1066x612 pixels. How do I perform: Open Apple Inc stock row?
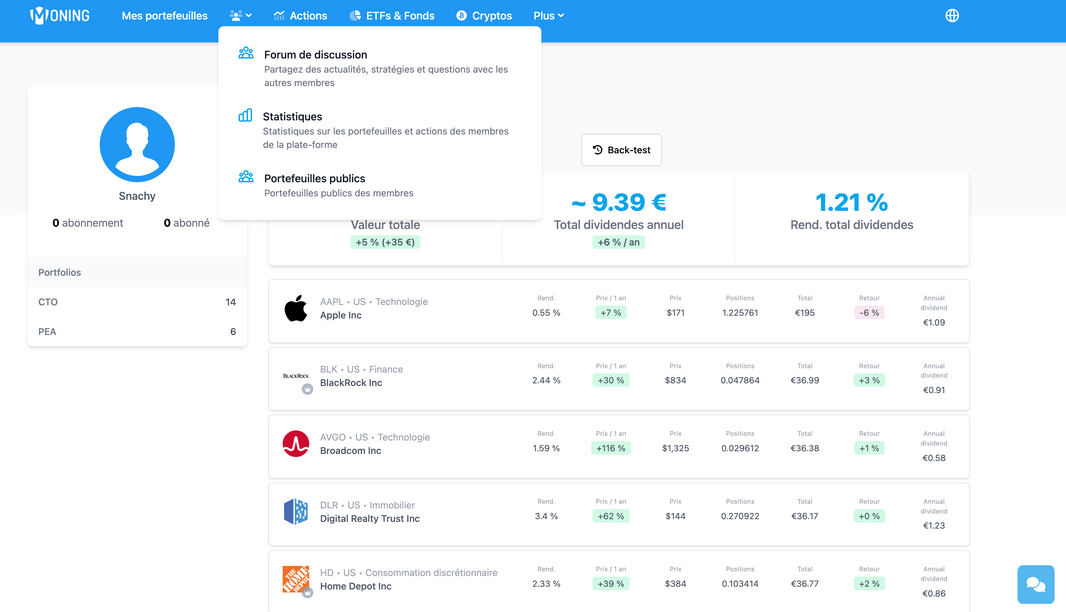tap(619, 311)
